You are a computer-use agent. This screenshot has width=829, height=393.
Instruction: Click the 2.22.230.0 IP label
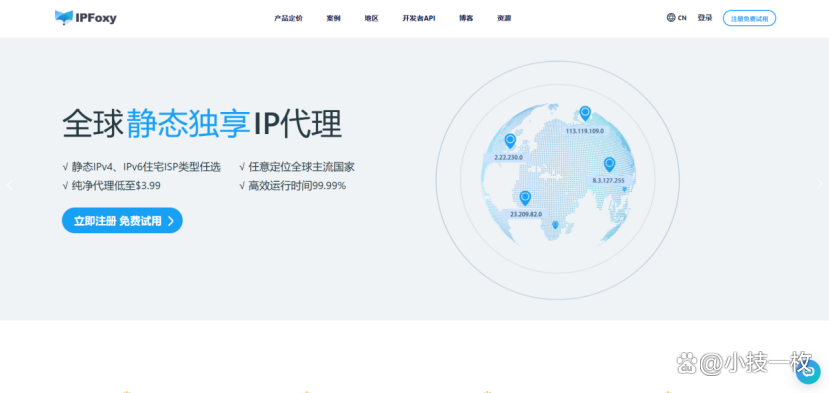pos(508,158)
